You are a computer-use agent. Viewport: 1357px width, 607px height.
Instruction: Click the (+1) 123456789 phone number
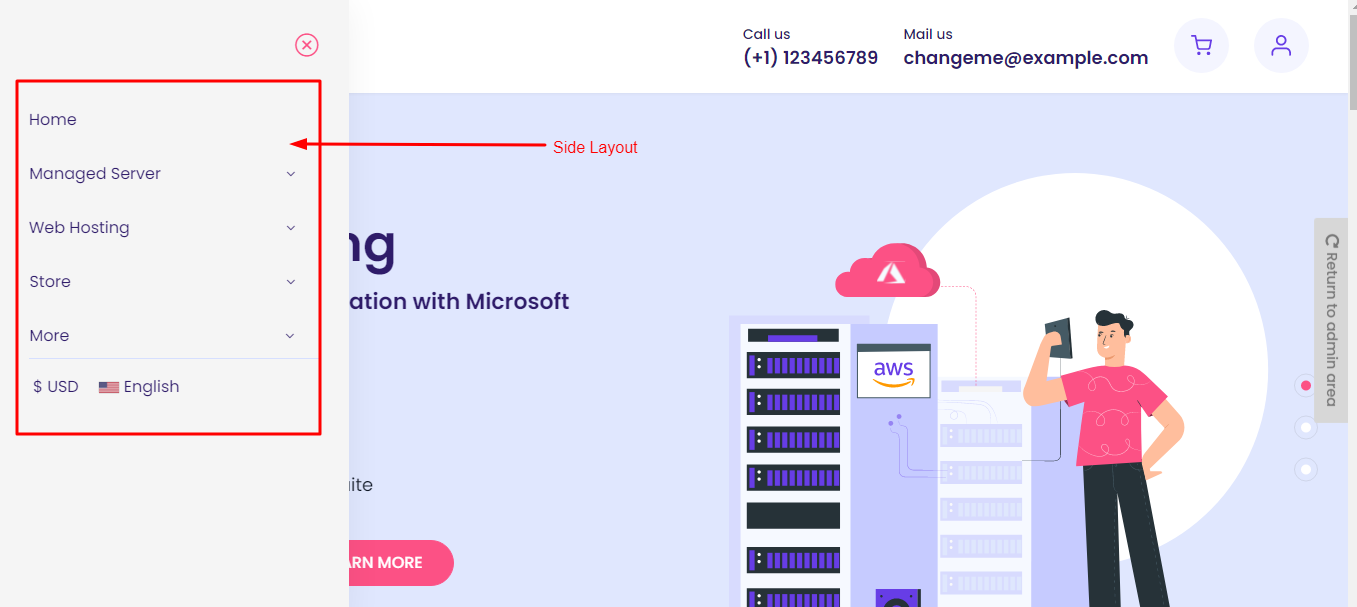[810, 58]
